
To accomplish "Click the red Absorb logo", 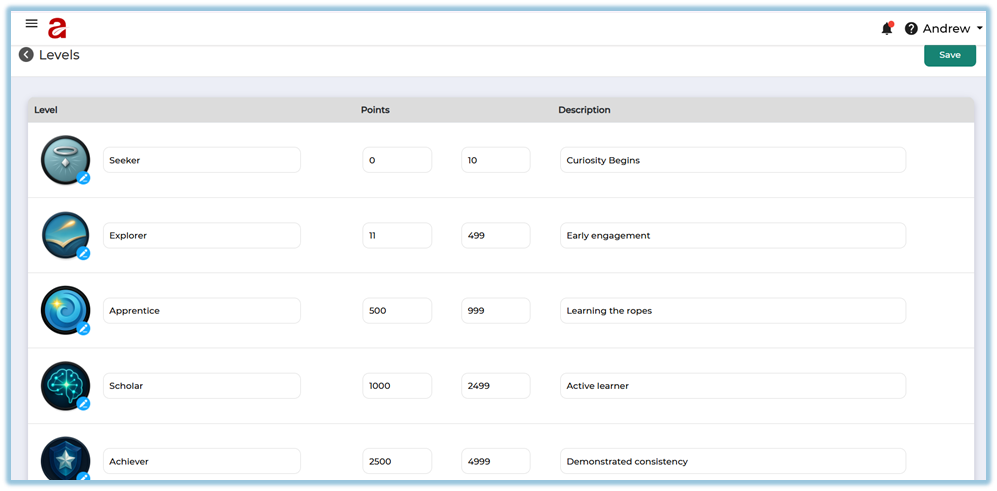I will point(57,29).
